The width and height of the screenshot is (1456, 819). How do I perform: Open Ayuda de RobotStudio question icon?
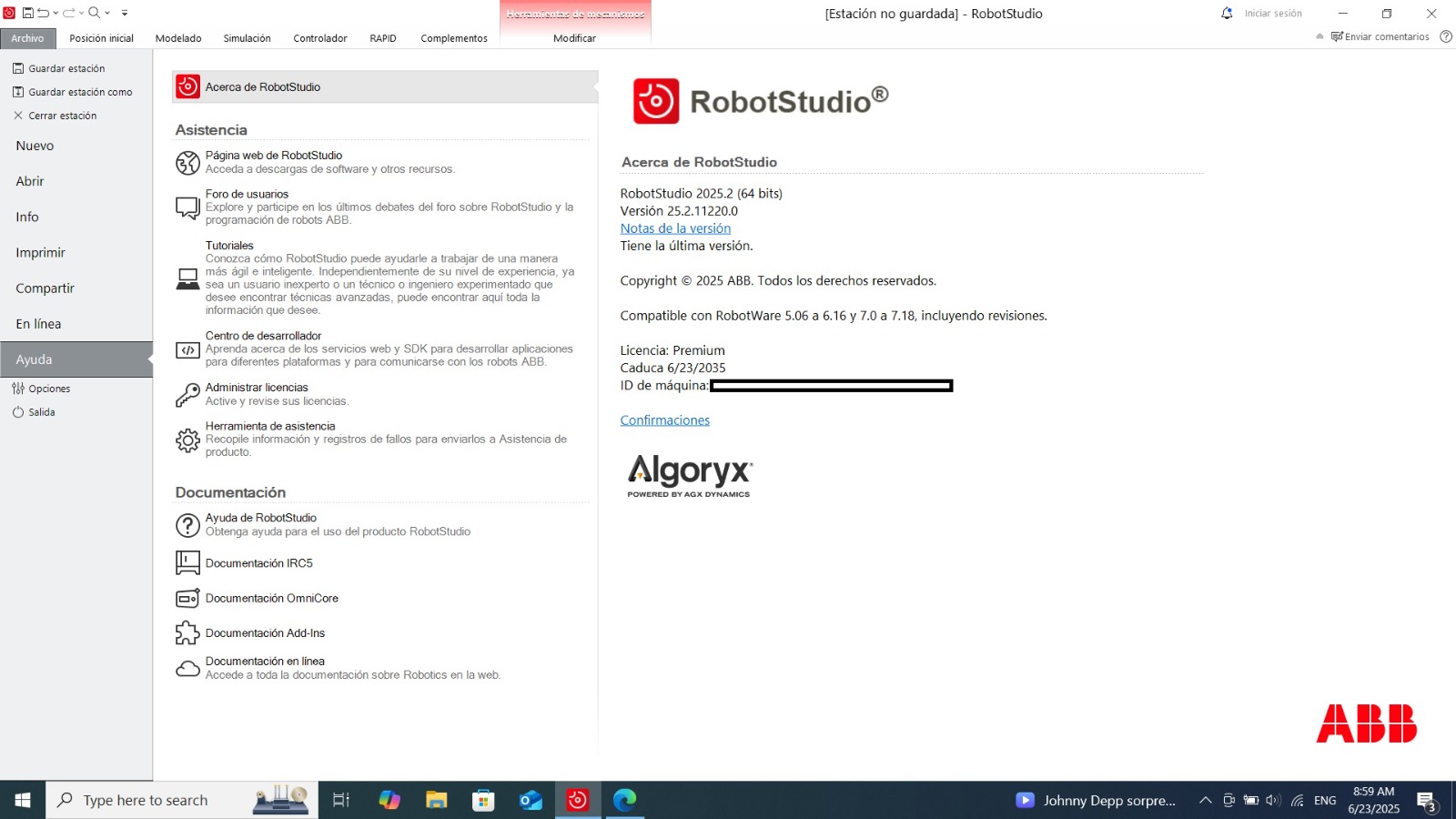[187, 525]
